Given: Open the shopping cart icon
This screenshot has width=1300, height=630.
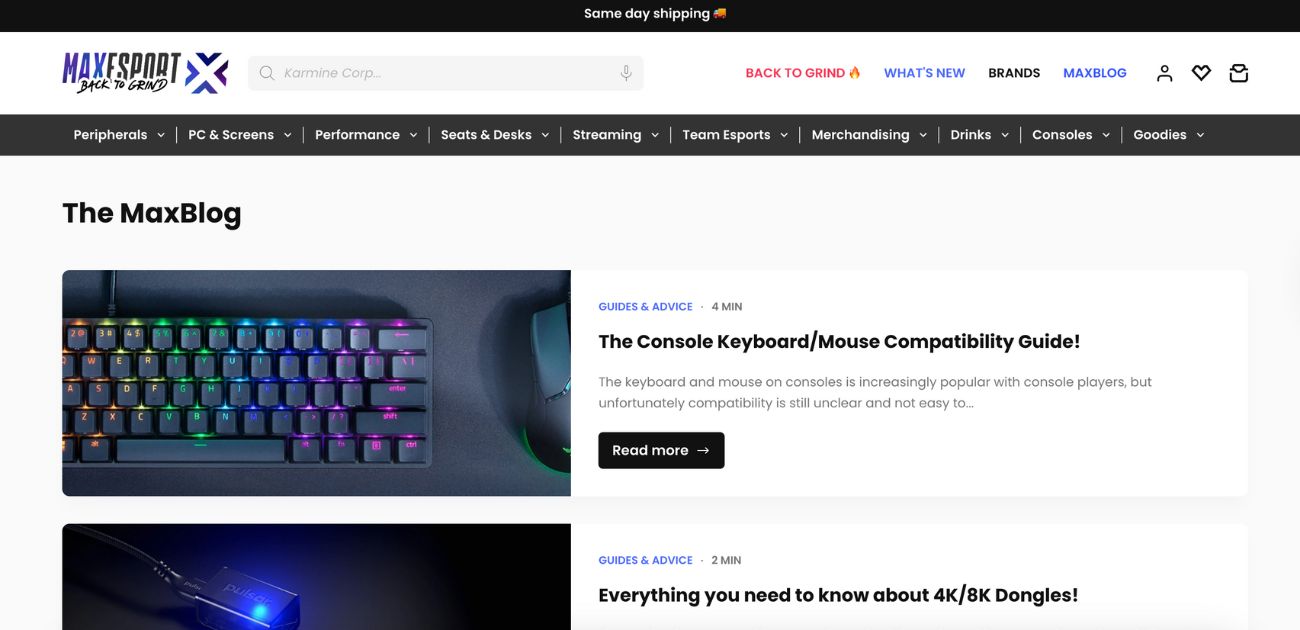Looking at the screenshot, I should (1239, 73).
